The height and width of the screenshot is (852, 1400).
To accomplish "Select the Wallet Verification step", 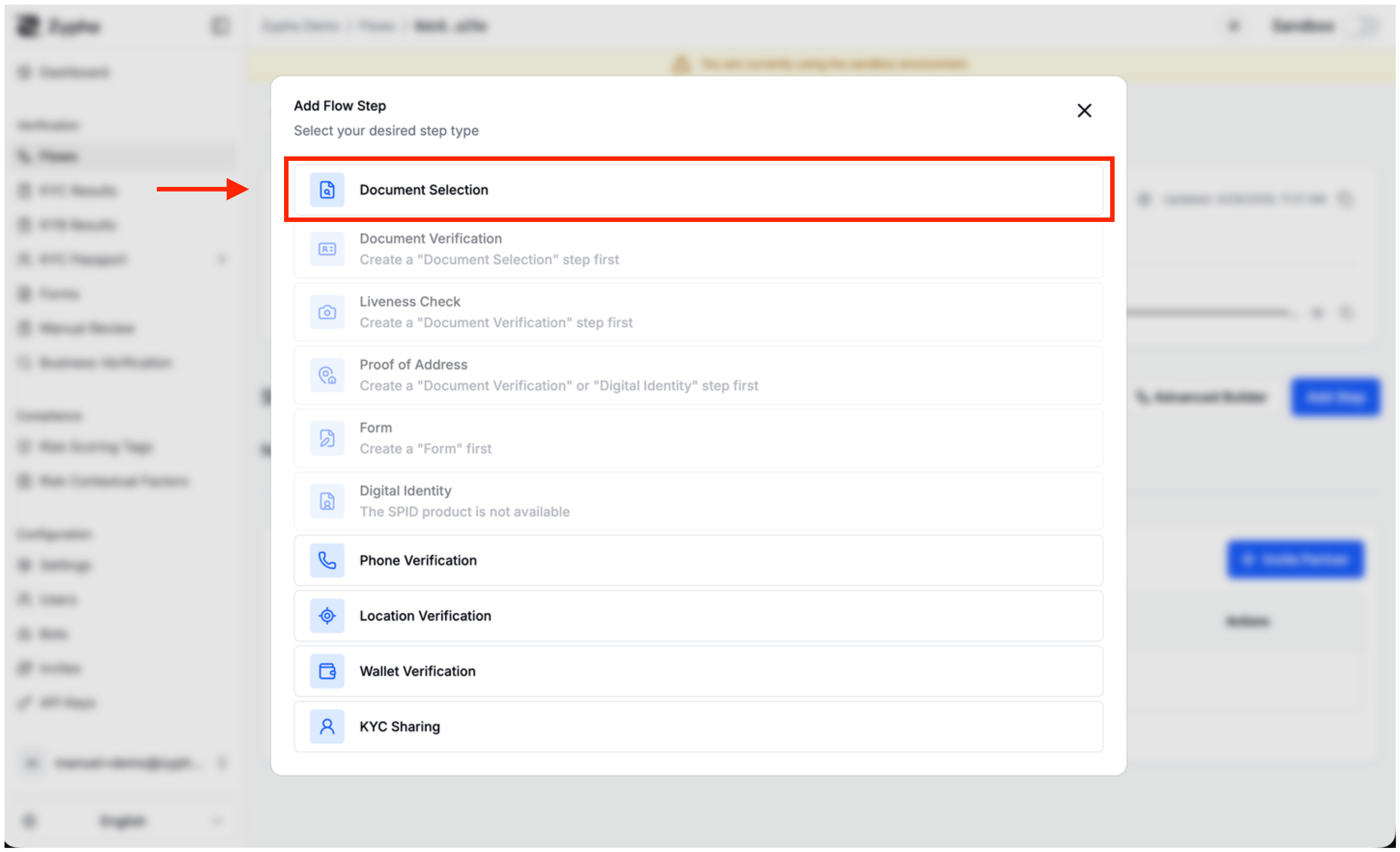I will tap(698, 671).
